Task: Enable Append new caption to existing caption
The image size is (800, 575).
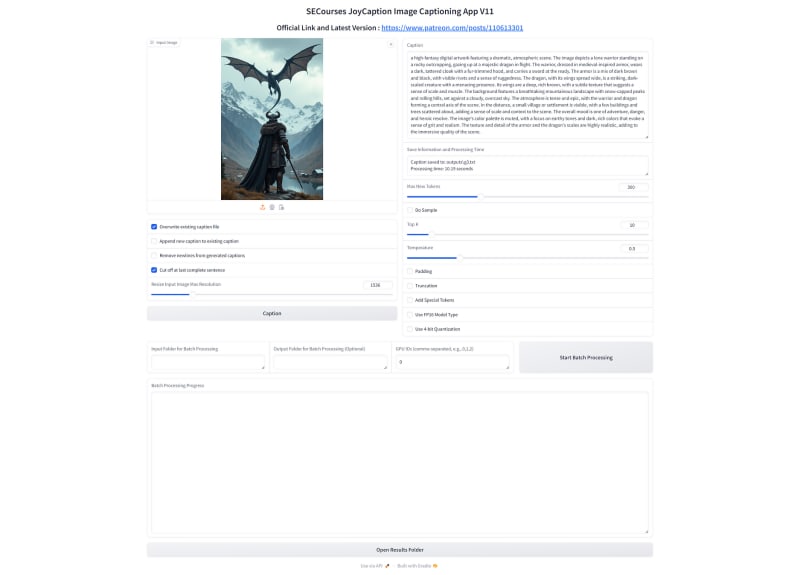Action: [154, 241]
